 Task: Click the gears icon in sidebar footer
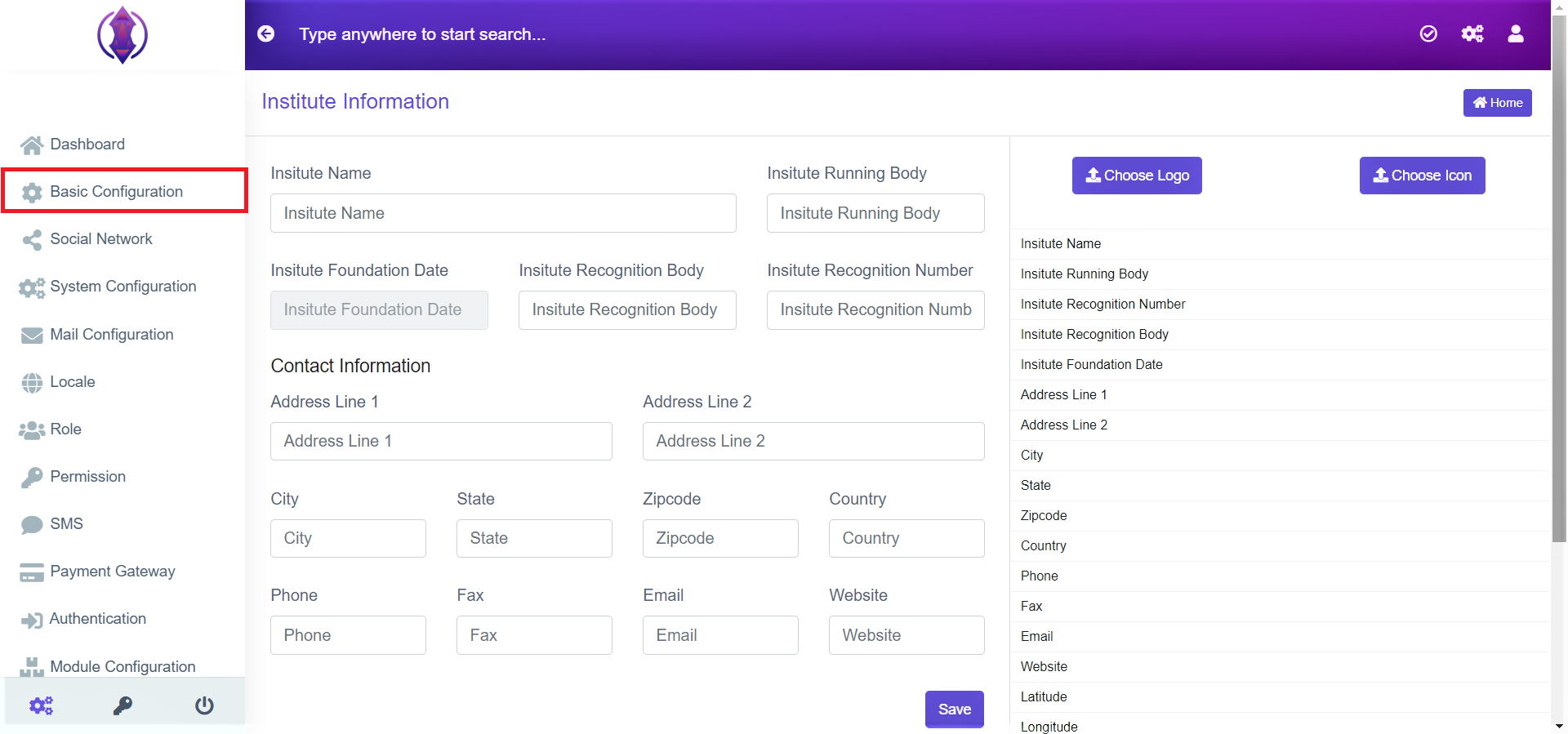click(x=41, y=705)
